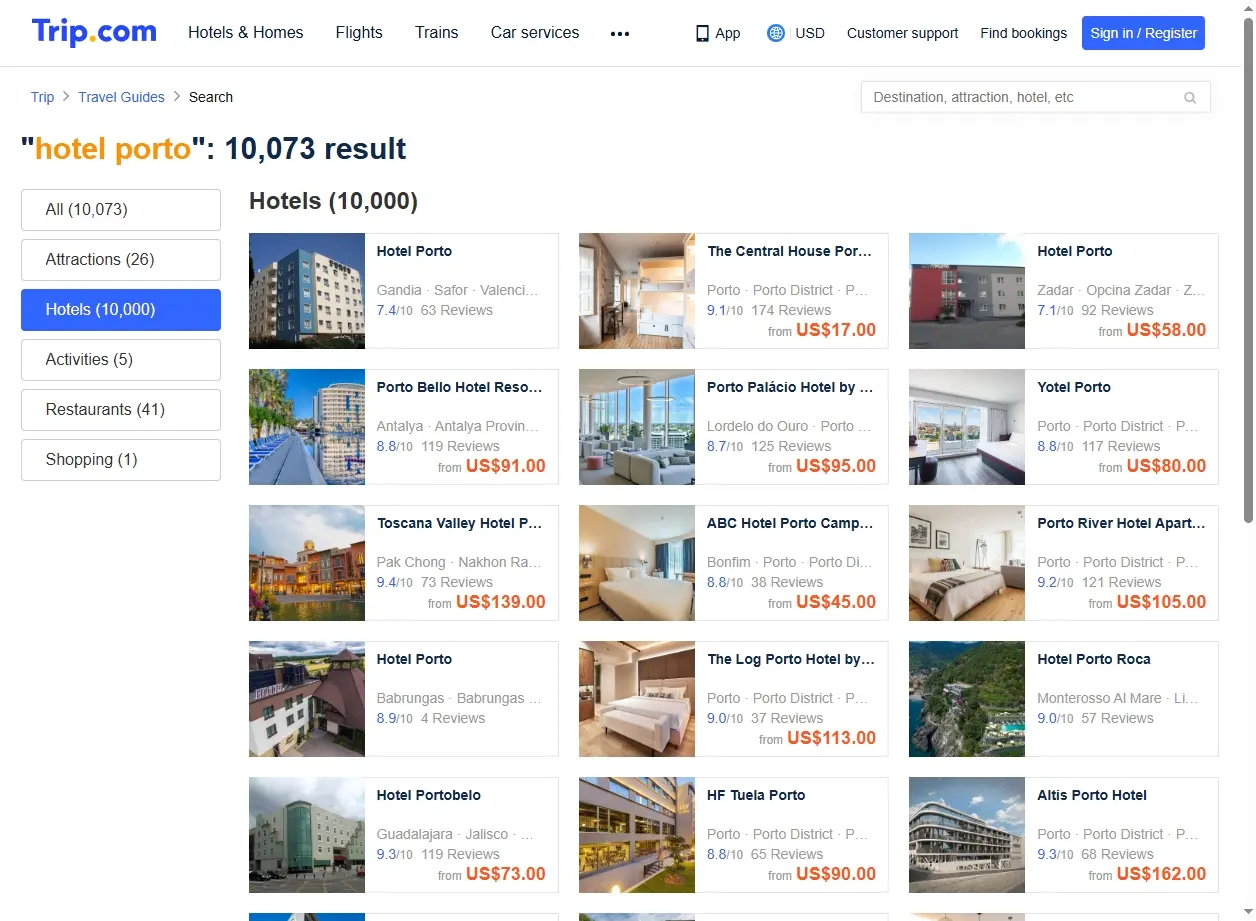Image resolution: width=1256 pixels, height=921 pixels.
Task: Click 121 Reviews text
Action: point(1121,582)
